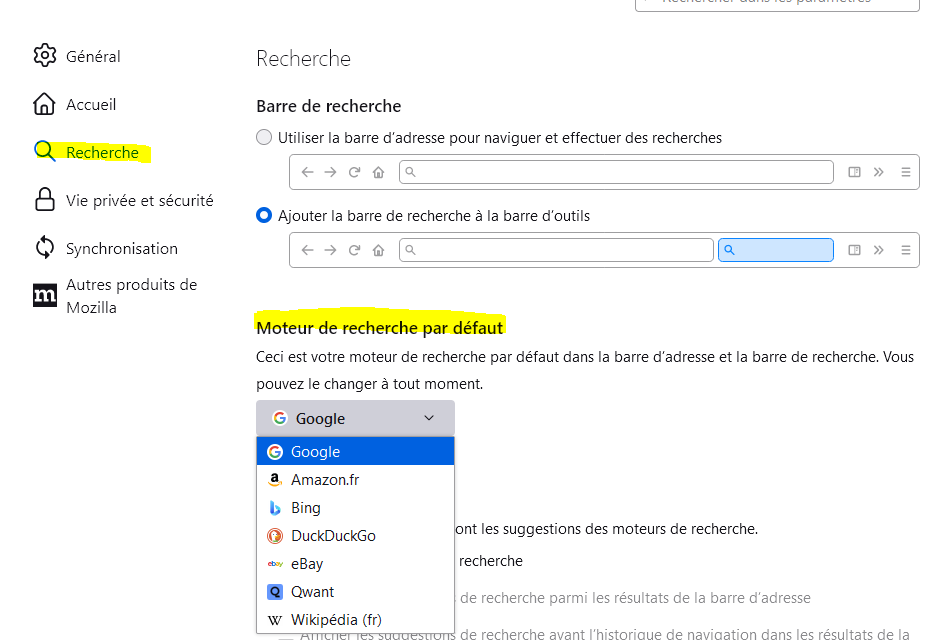Click the chevron on the Google dropdown
Image resolution: width=946 pixels, height=640 pixels.
click(x=429, y=418)
